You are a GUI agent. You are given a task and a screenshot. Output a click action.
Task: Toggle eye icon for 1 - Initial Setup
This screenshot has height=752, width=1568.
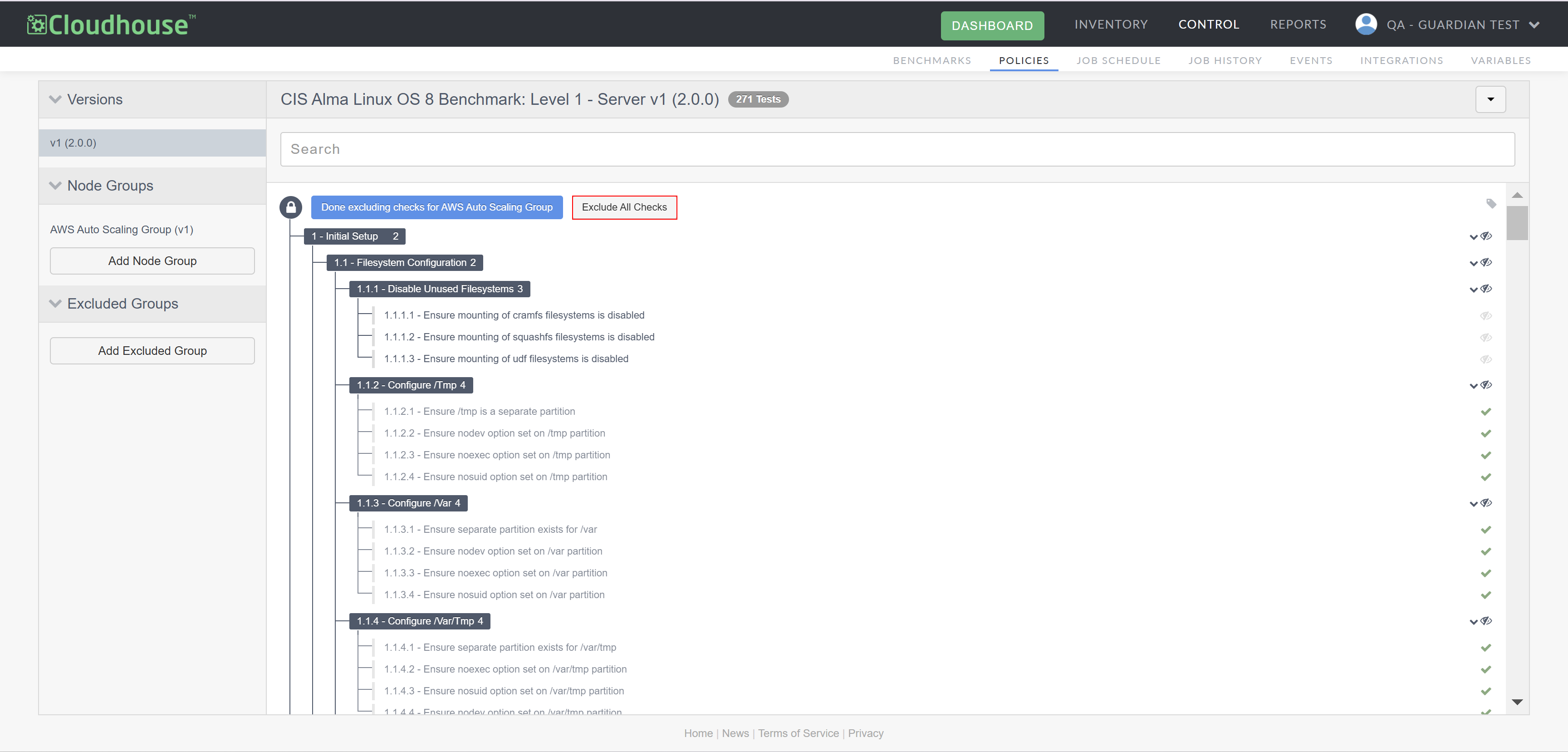1486,236
